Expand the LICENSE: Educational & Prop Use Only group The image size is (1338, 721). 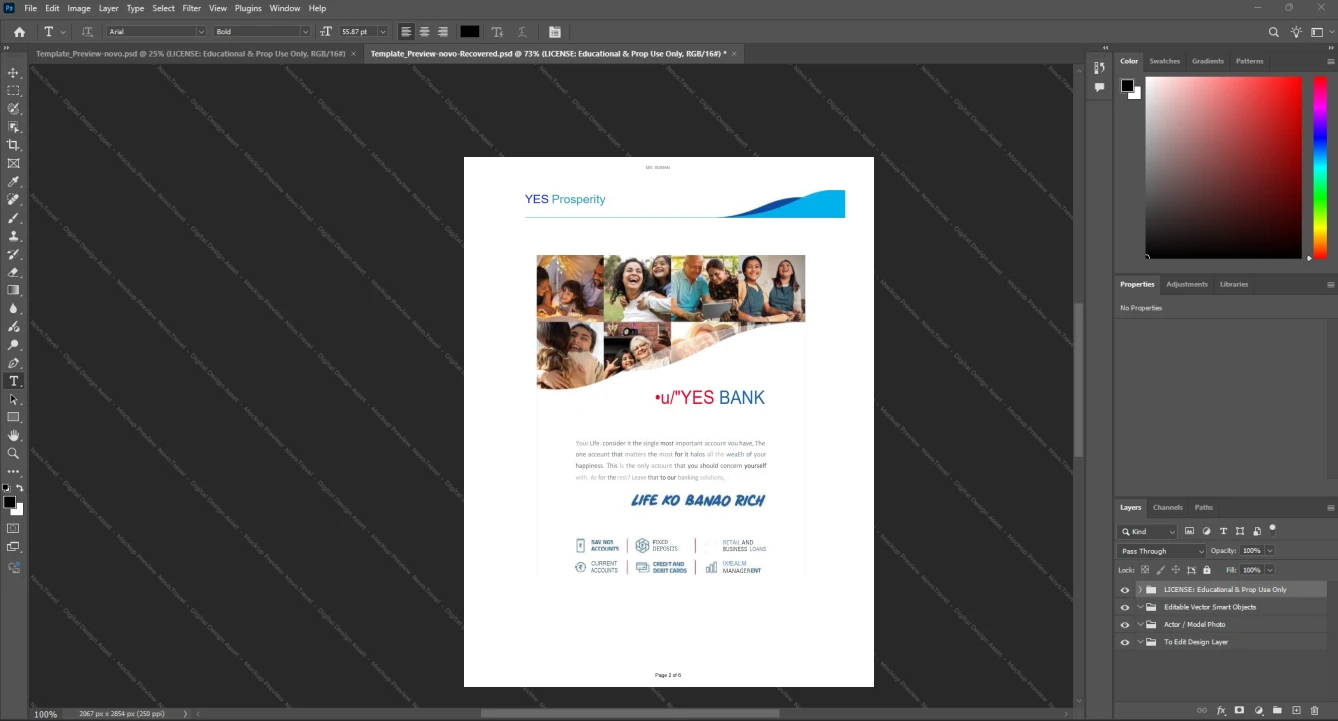click(1140, 590)
